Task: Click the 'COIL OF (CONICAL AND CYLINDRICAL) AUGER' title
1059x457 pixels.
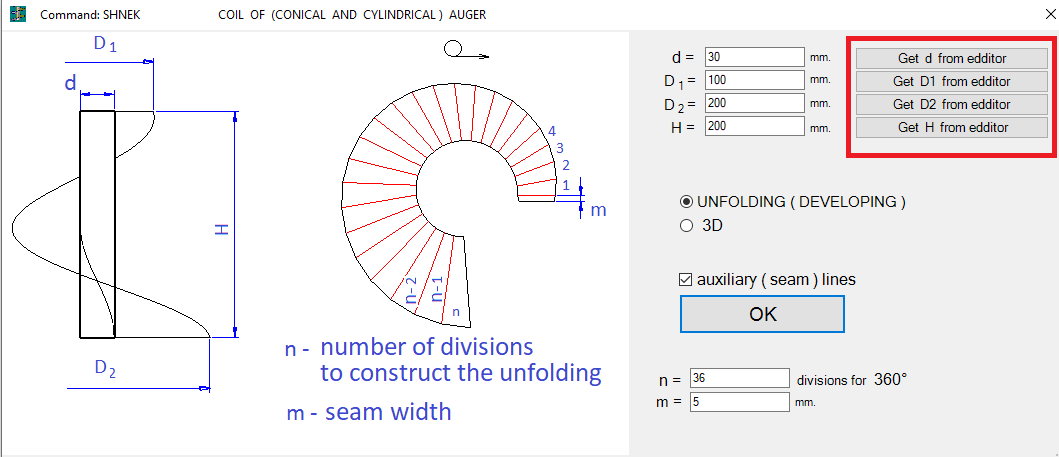Action: [x=352, y=14]
